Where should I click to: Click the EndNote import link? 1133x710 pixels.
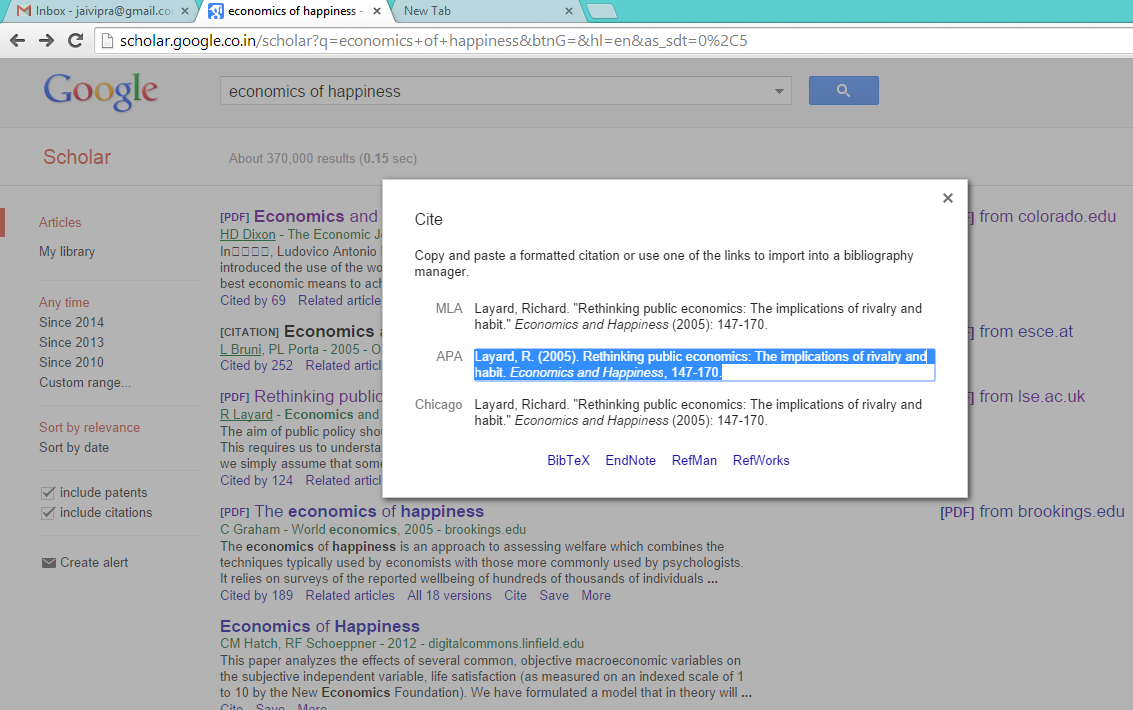pos(631,460)
